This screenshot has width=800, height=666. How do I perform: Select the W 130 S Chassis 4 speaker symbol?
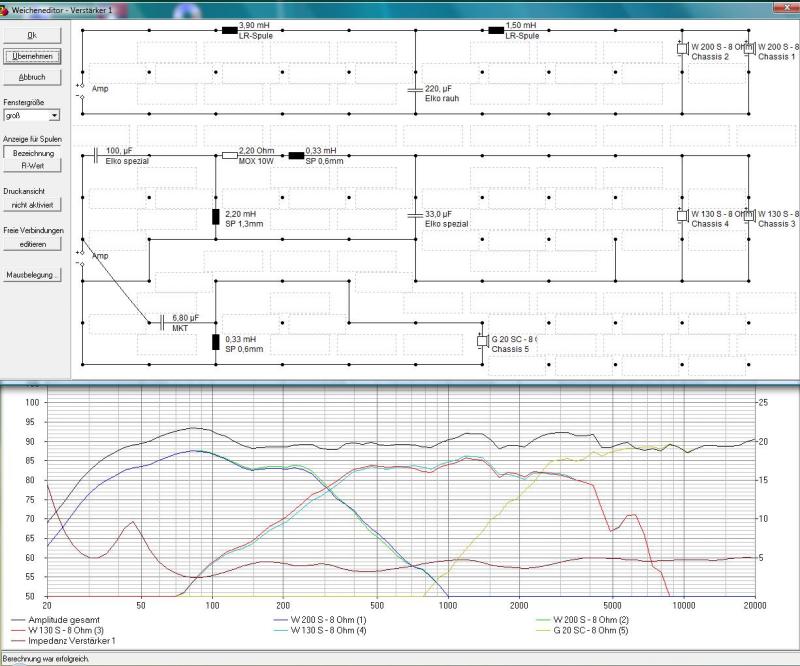coord(682,215)
